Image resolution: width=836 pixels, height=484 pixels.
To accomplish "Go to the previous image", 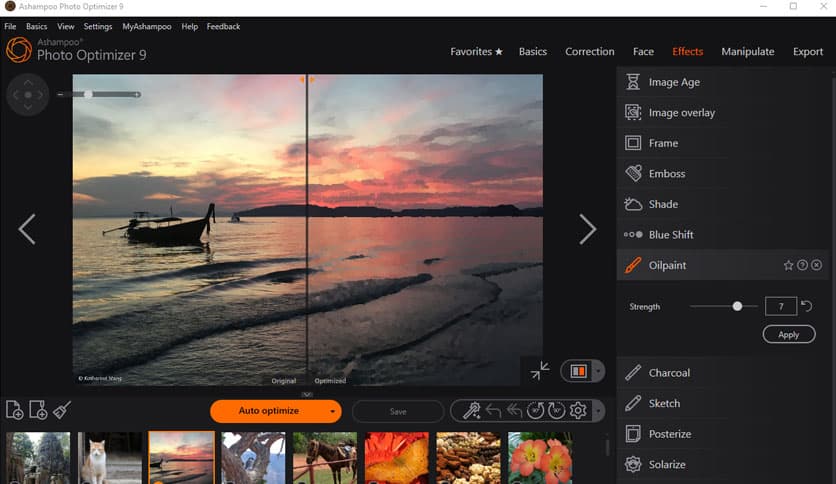I will pyautogui.click(x=27, y=229).
